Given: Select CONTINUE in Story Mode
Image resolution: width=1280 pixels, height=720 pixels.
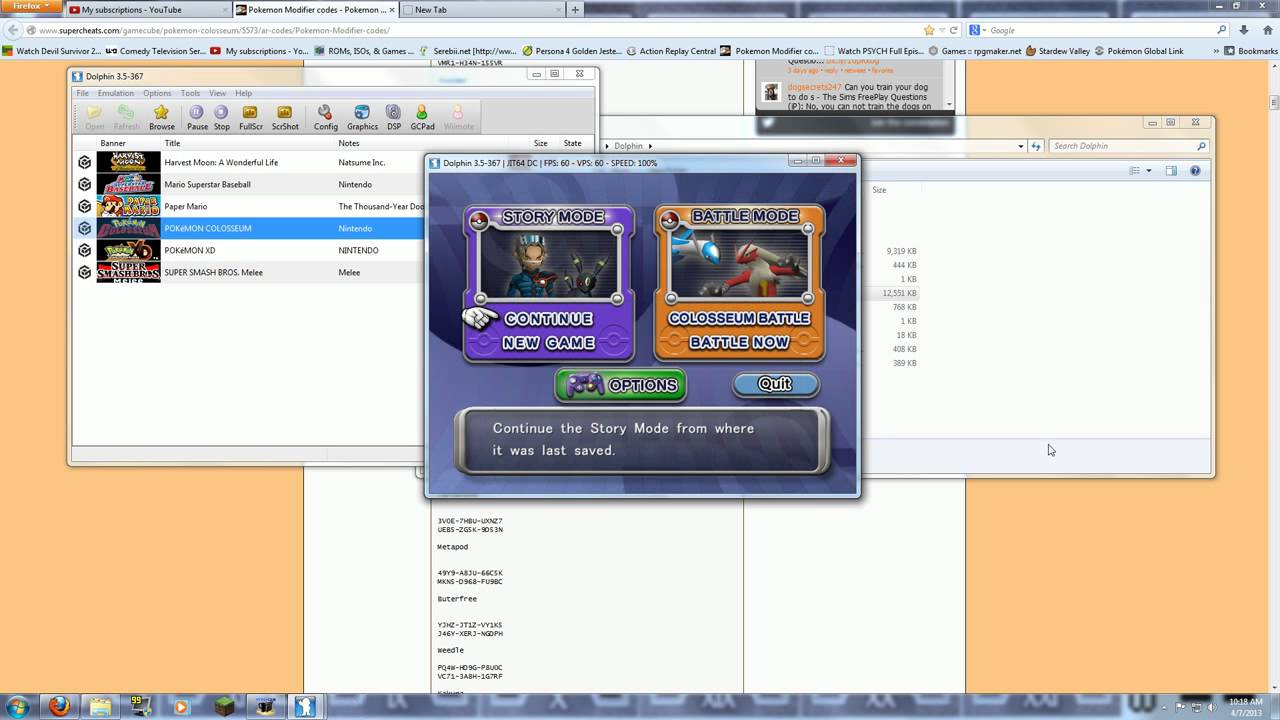Looking at the screenshot, I should pyautogui.click(x=549, y=319).
